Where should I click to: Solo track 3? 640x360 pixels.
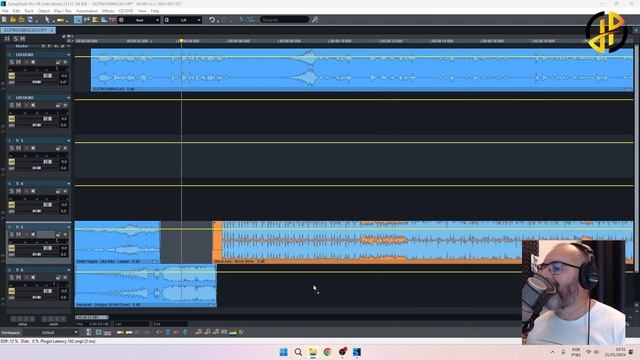pyautogui.click(x=11, y=148)
